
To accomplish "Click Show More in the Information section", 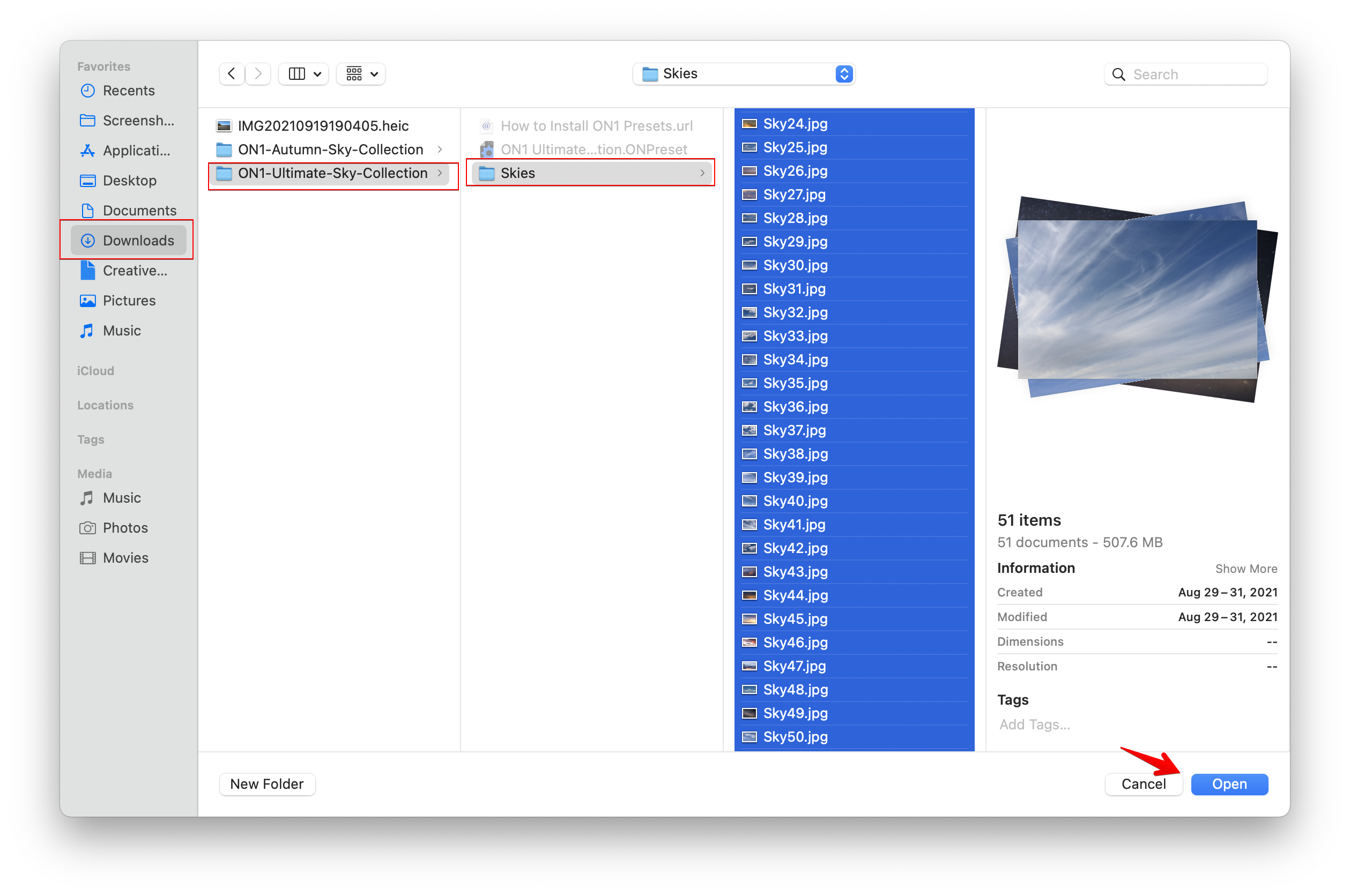I will click(x=1245, y=569).
